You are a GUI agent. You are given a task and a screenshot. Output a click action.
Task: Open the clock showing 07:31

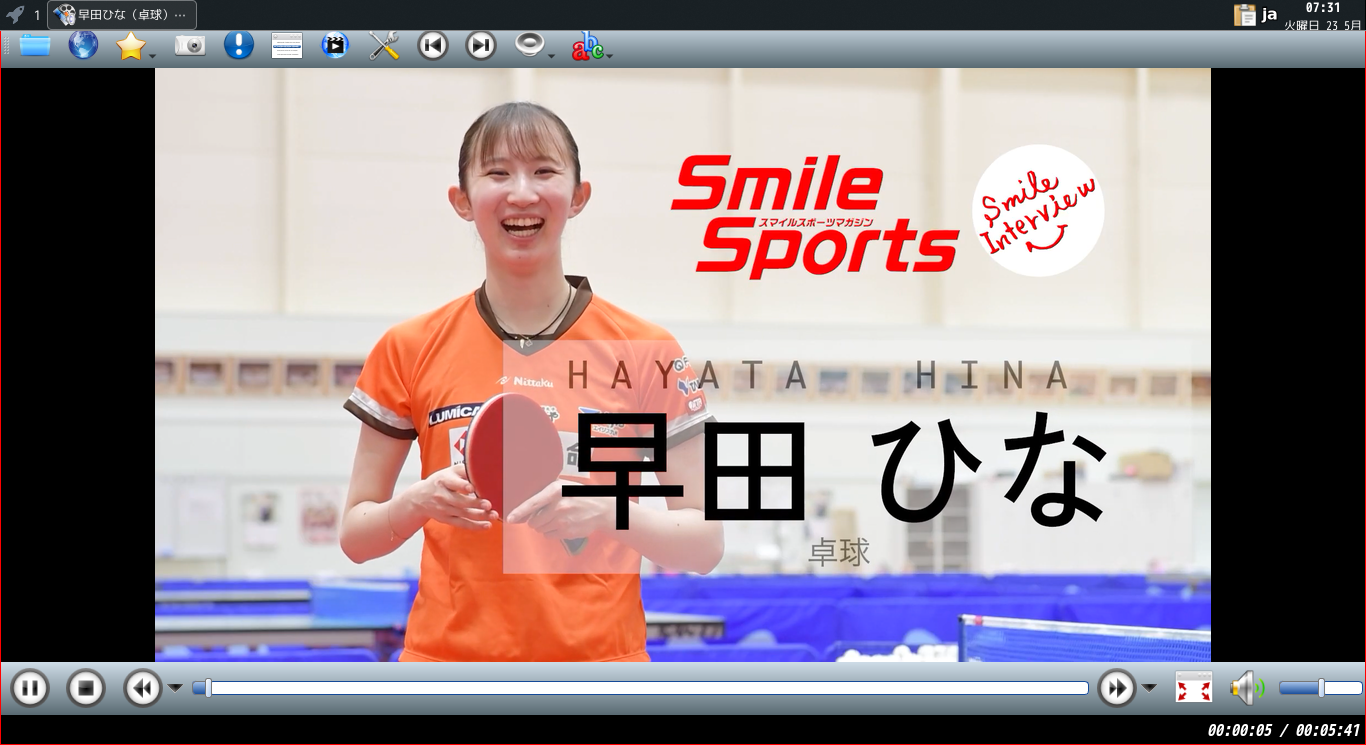tap(1323, 16)
